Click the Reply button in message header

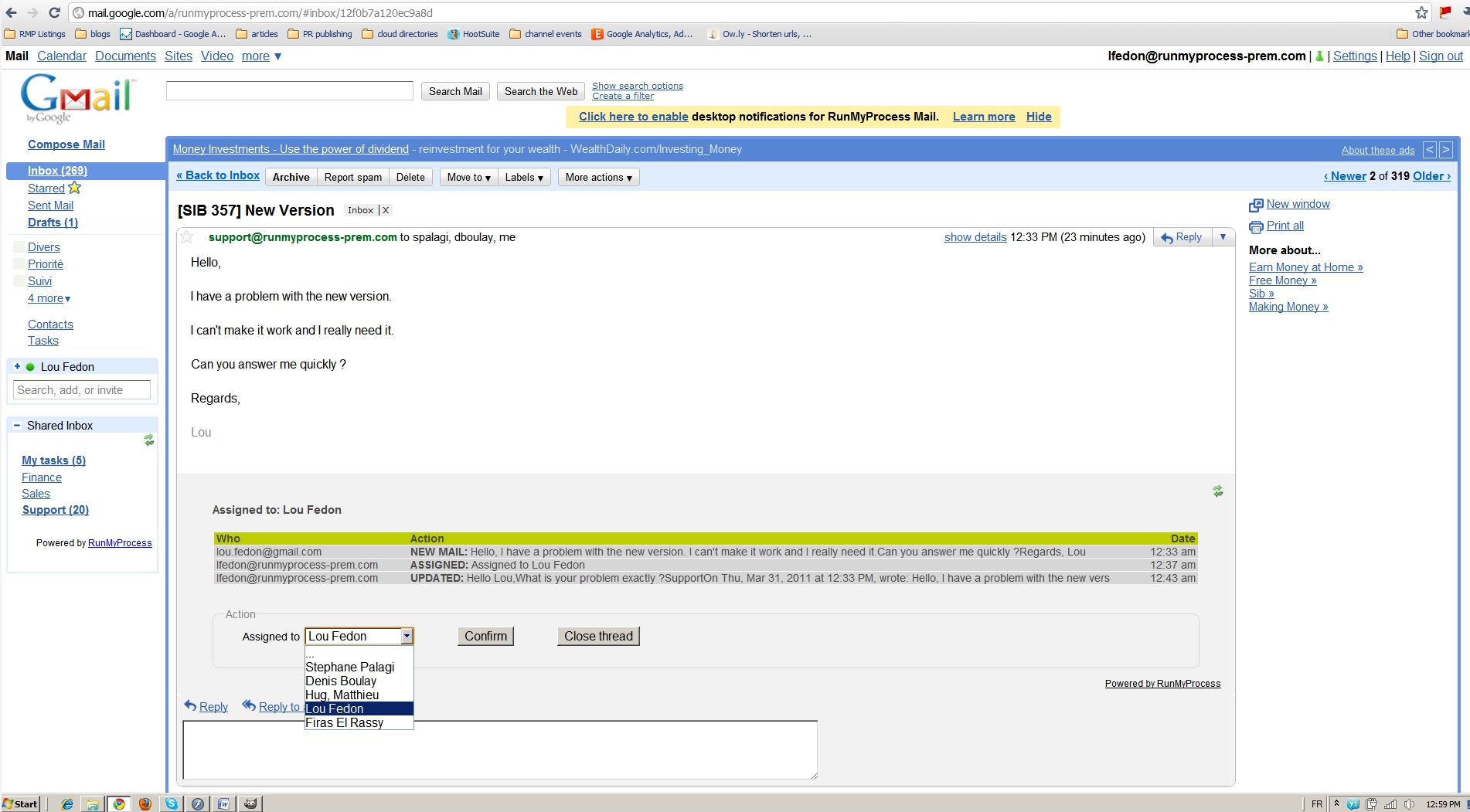point(1182,237)
